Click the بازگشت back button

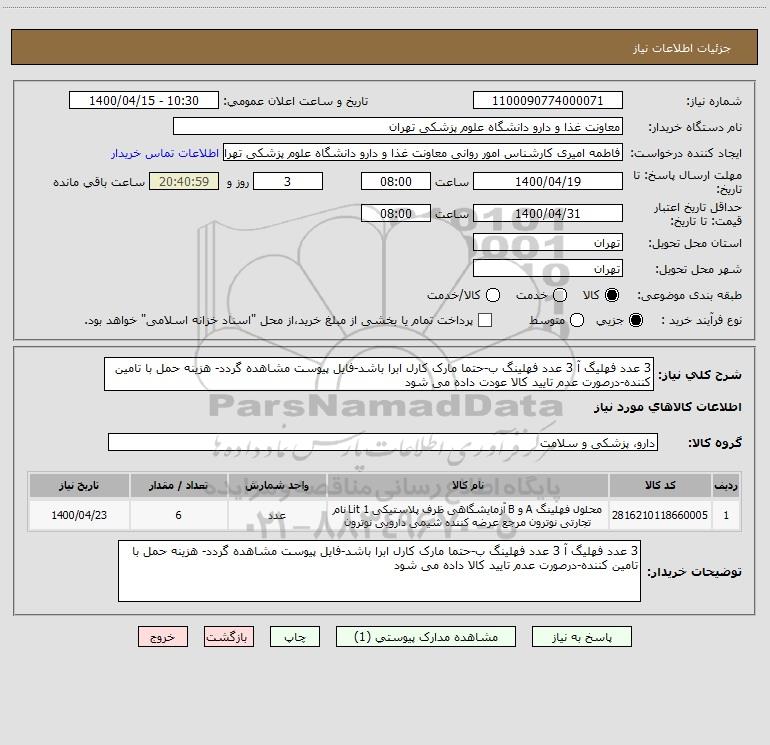pyautogui.click(x=229, y=637)
